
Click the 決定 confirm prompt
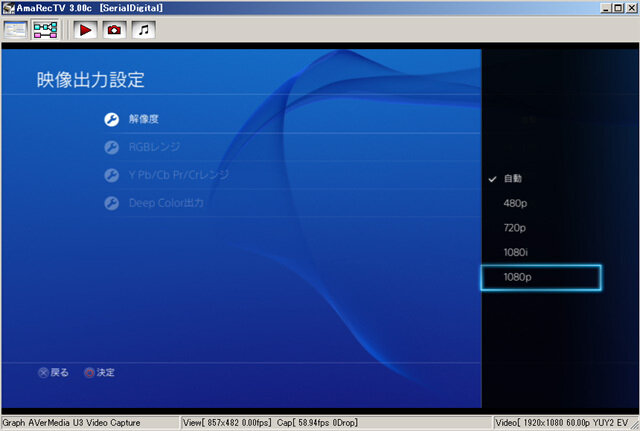coord(99,372)
